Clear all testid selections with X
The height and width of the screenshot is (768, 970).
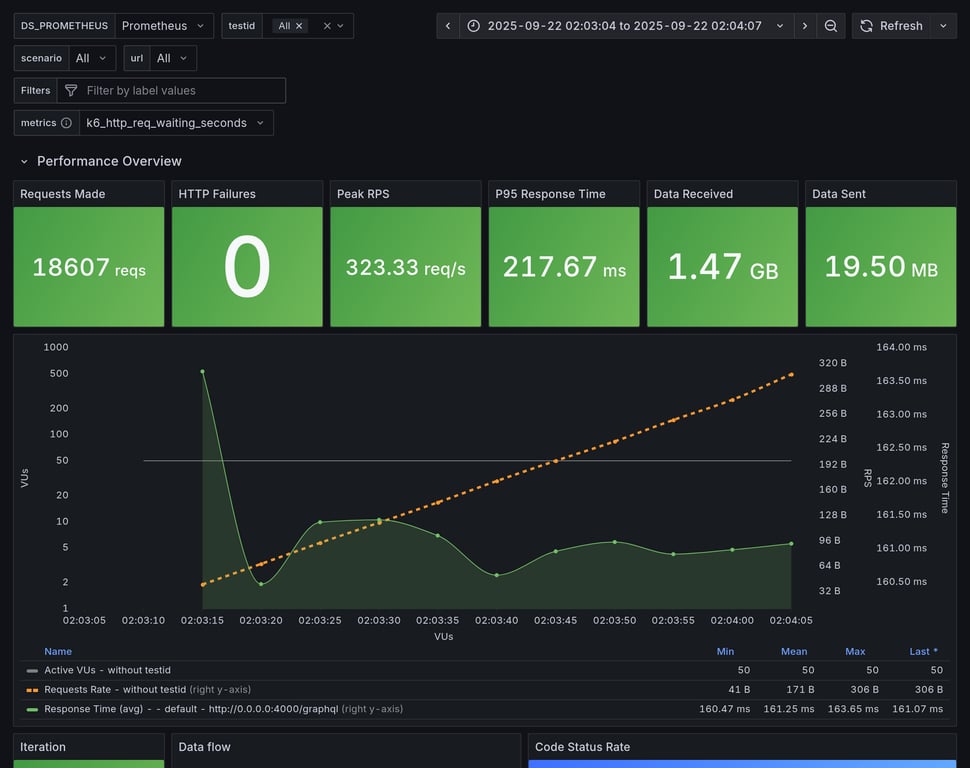(x=326, y=26)
